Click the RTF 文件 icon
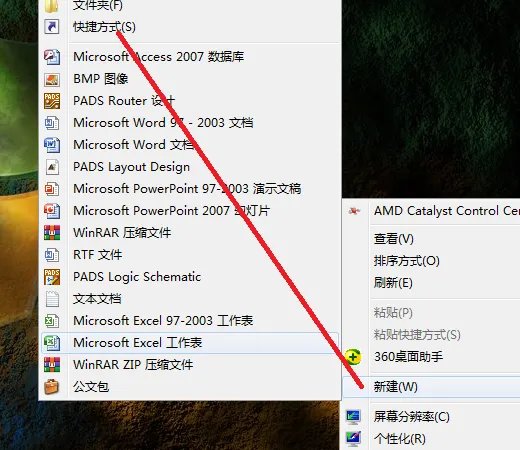520x450 pixels. (52, 255)
